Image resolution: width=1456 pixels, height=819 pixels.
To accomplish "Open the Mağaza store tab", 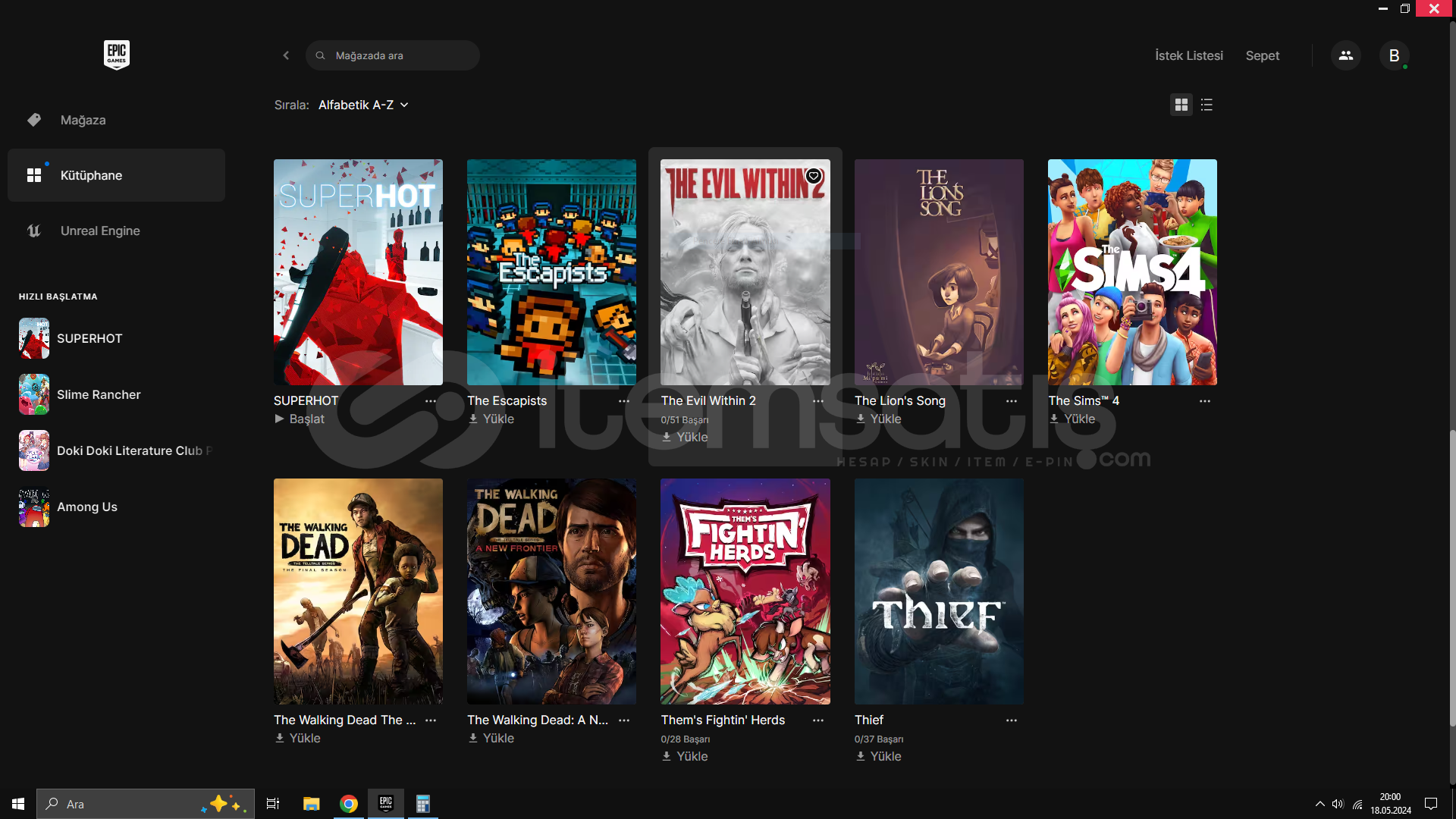I will pos(116,120).
